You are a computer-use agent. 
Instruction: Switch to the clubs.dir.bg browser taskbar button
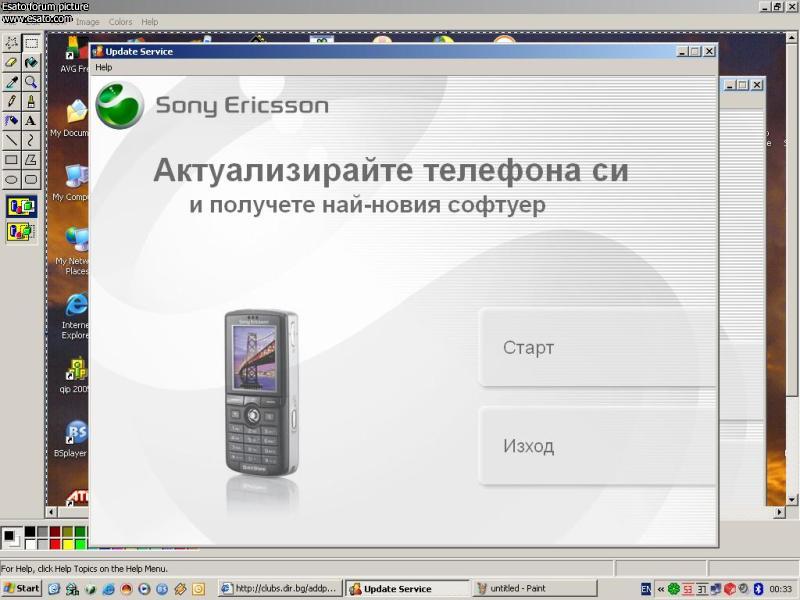click(280, 588)
